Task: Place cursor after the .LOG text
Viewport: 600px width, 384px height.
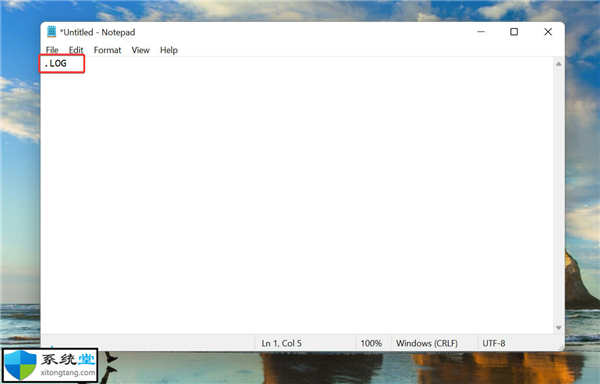Action: (x=67, y=63)
